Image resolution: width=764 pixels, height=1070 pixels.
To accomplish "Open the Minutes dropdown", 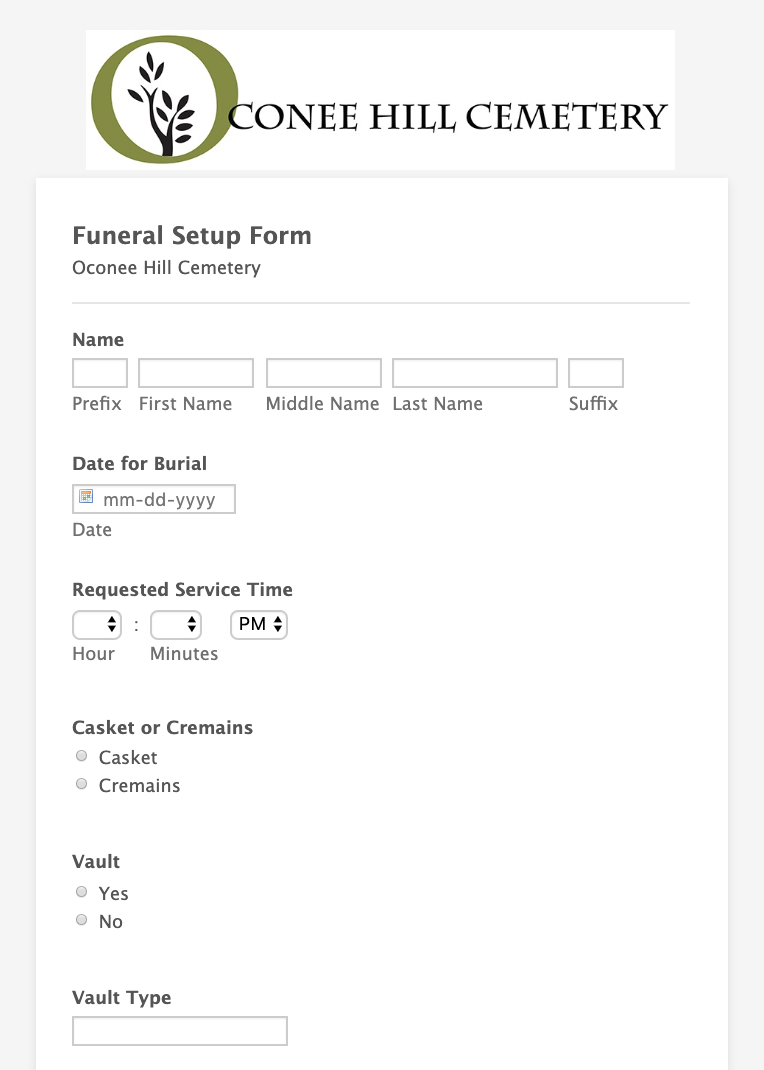I will point(175,624).
